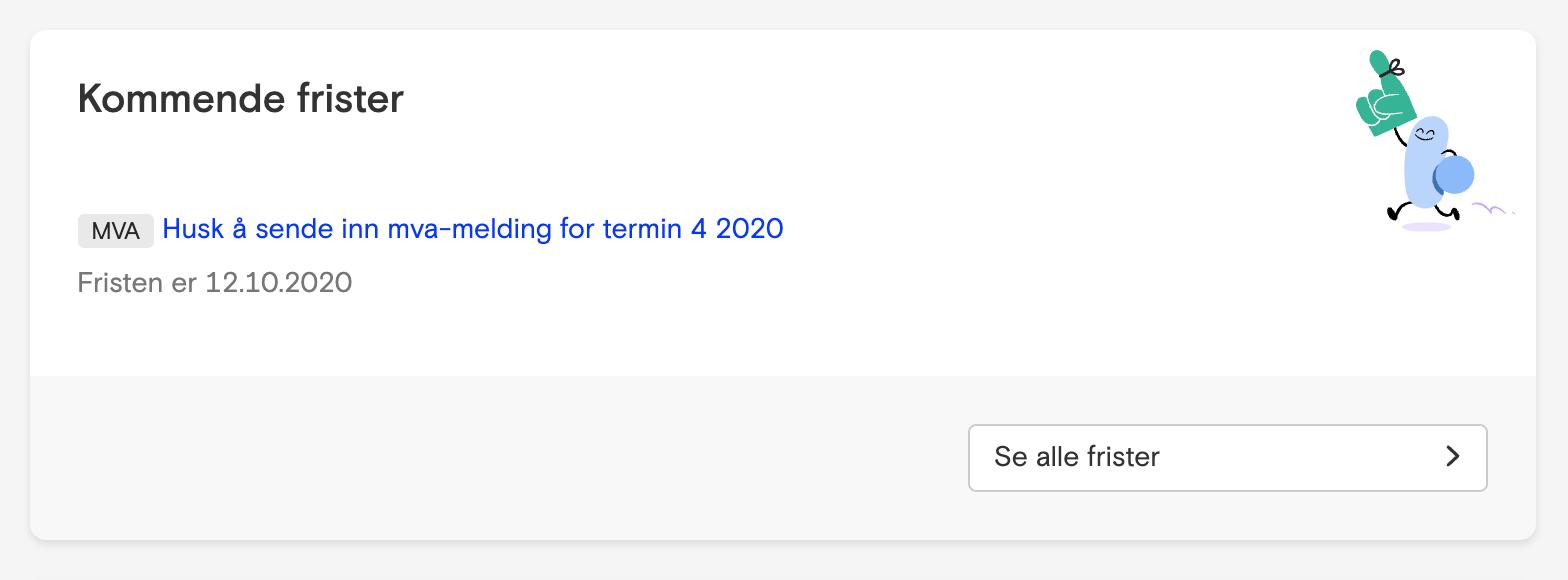Click the 'Fristen er 12.10.2020' deadline text
The height and width of the screenshot is (580, 1568).
pos(215,283)
